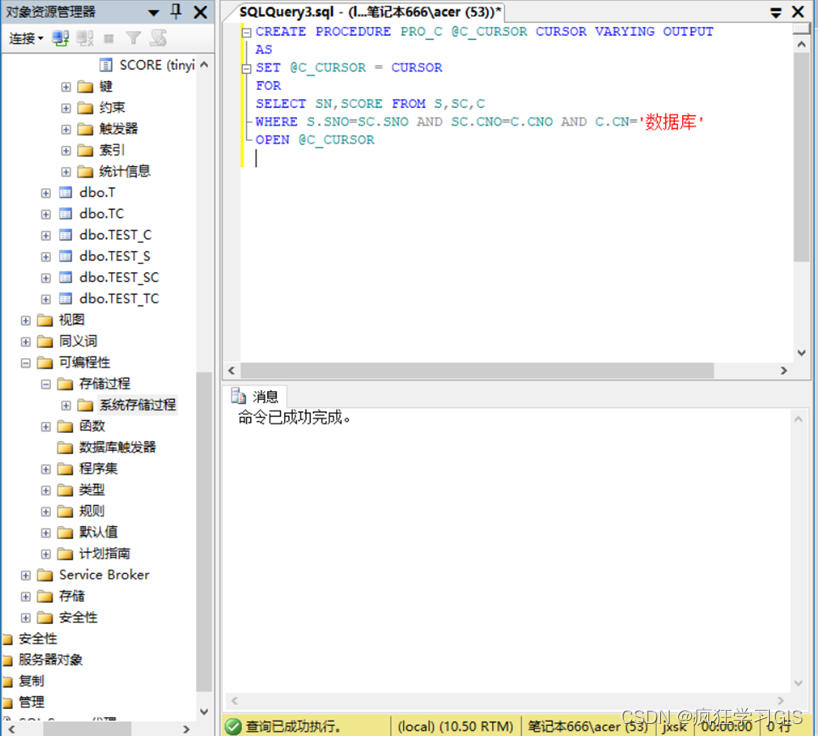Screen dimensions: 818x736
Task: Select the 同义词 folder
Action: [x=78, y=341]
